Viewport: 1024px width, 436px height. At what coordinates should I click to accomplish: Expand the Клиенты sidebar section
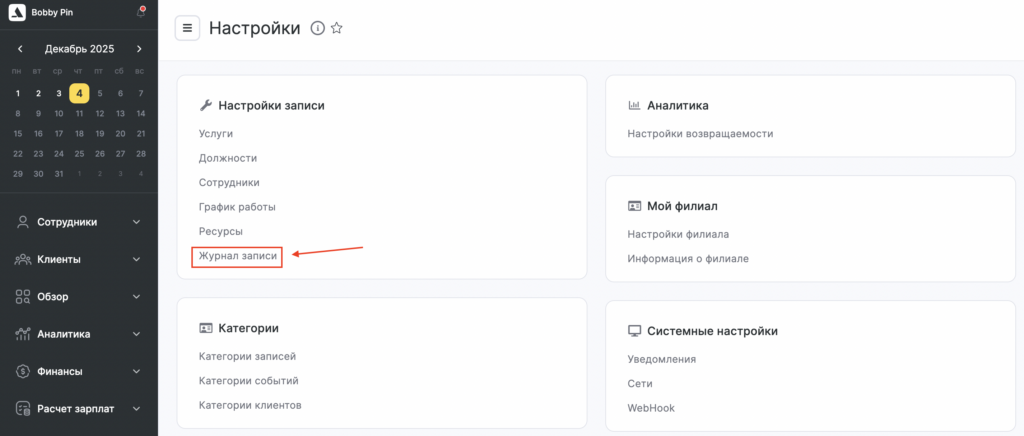[137, 260]
